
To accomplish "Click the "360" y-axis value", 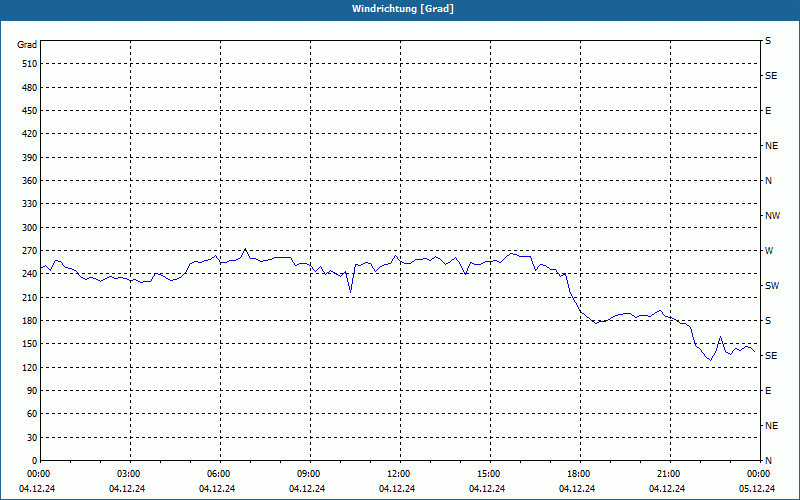I will coord(30,181).
